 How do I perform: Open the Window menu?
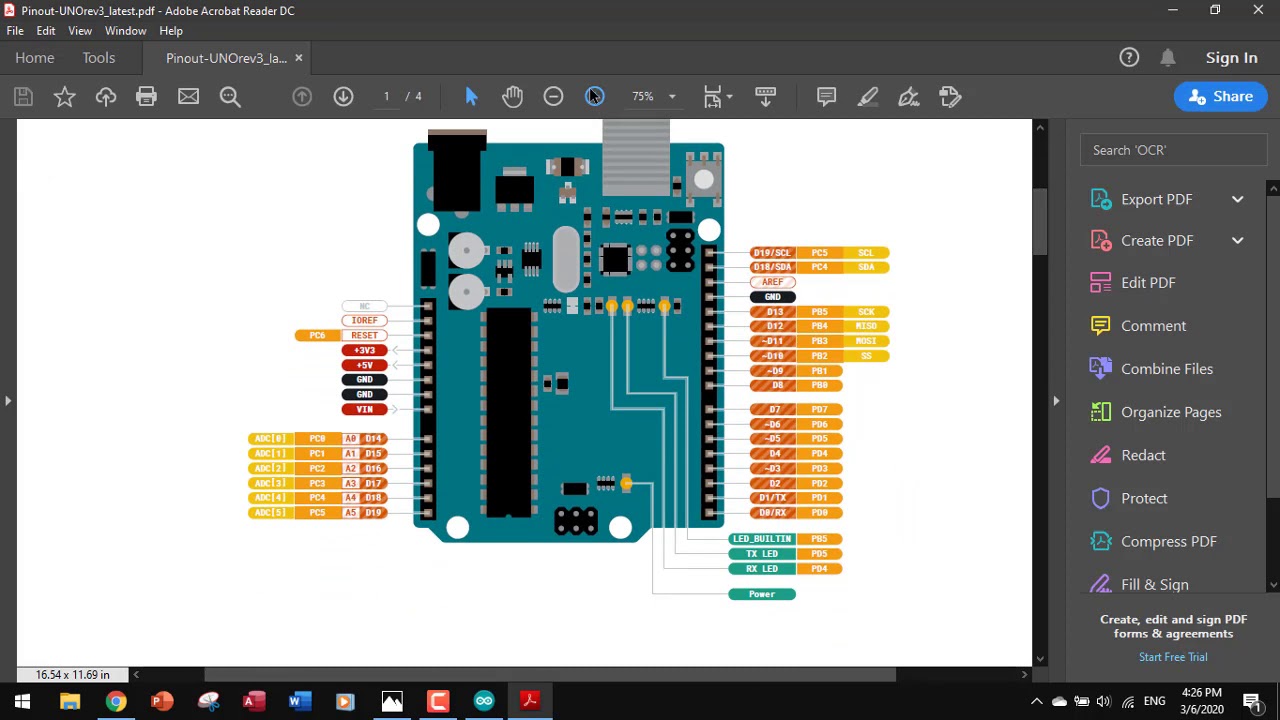[x=126, y=31]
